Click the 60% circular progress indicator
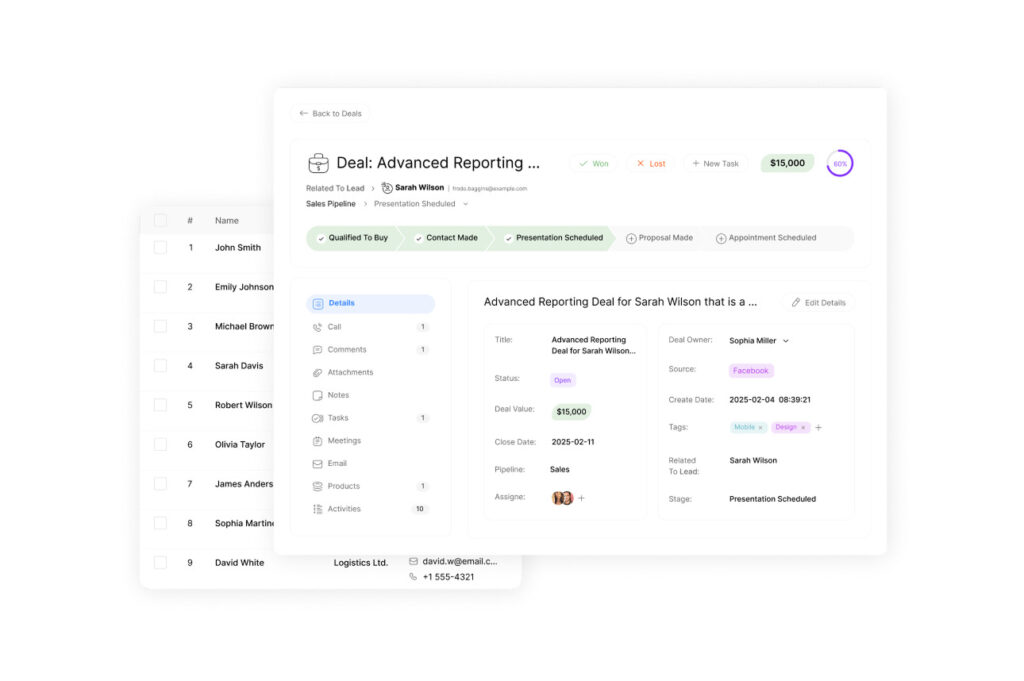1024x681 pixels. (x=839, y=163)
